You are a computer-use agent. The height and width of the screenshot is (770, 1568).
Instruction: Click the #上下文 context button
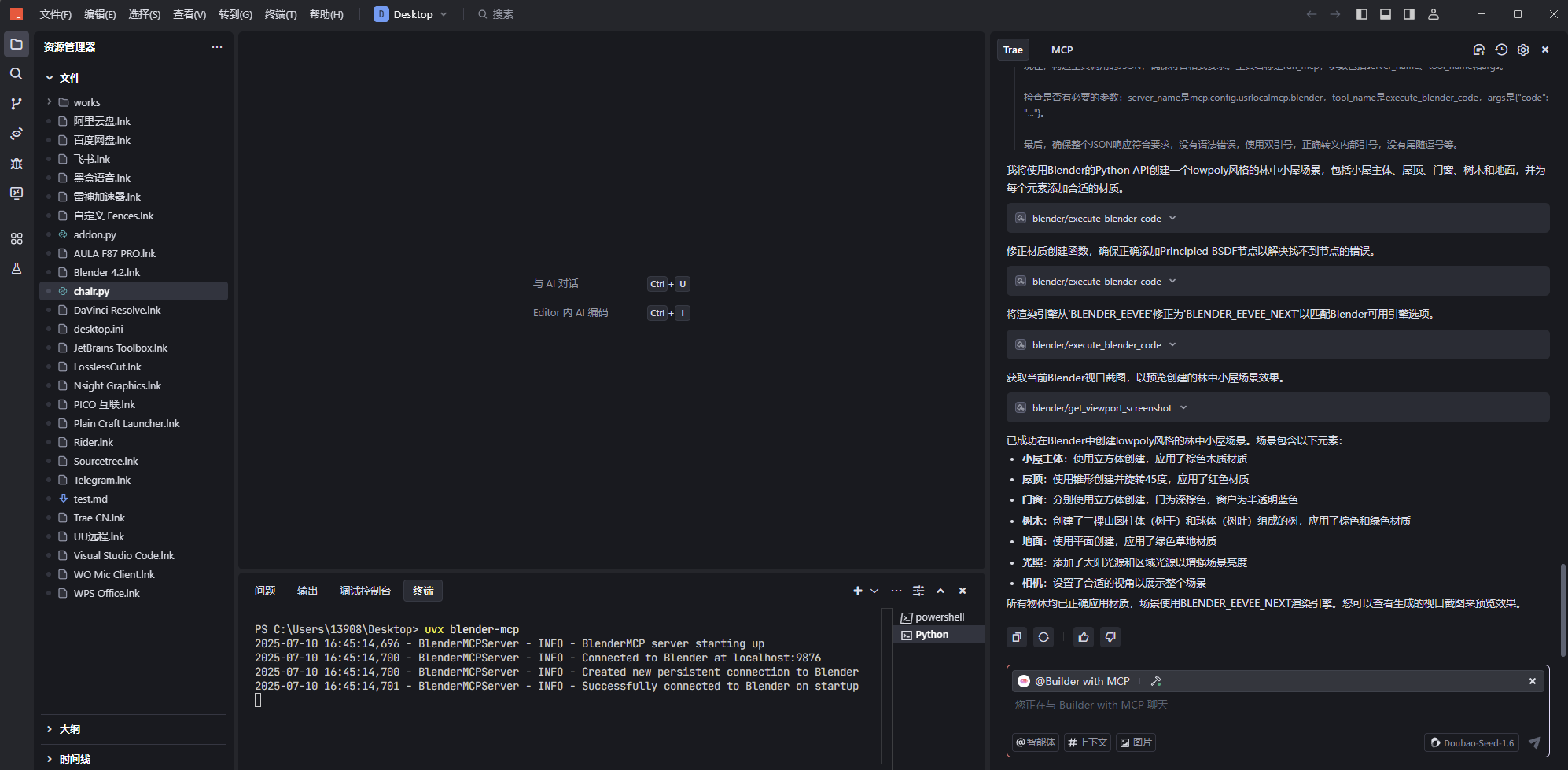coord(1088,742)
